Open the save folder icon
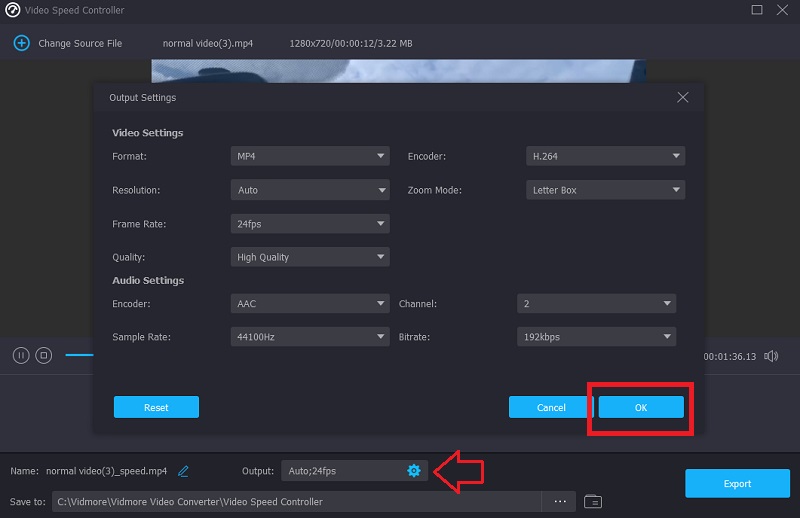This screenshot has width=800, height=518. (593, 501)
